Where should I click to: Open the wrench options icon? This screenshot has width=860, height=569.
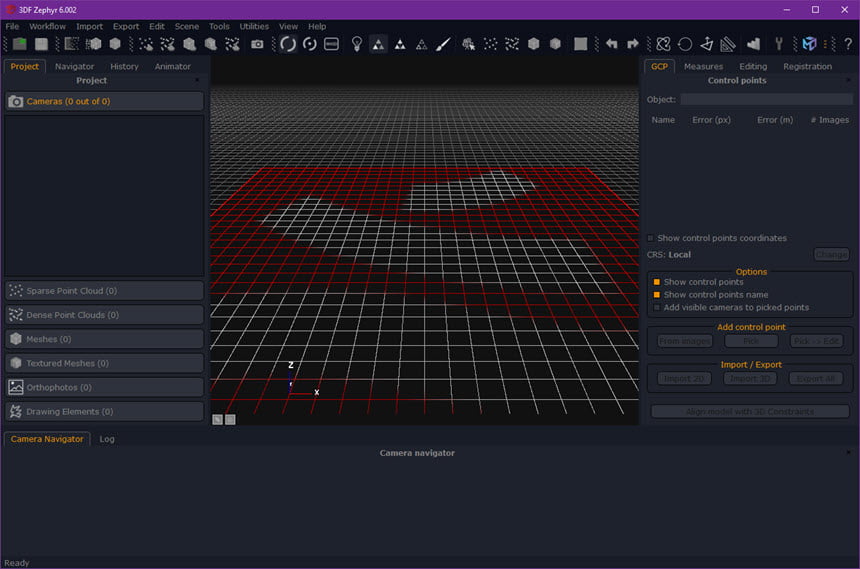tap(778, 44)
